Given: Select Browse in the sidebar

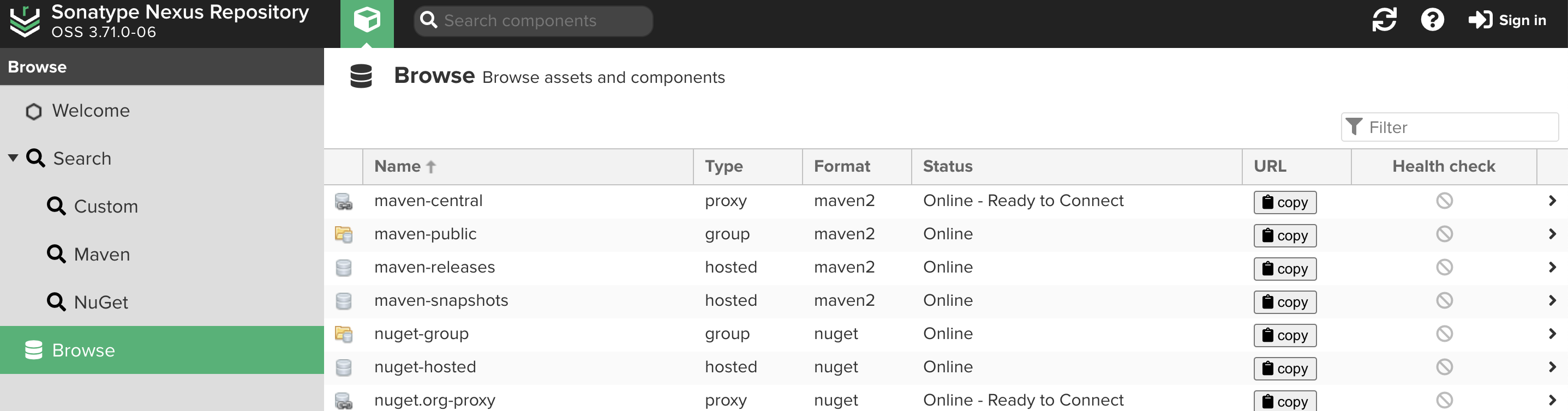Looking at the screenshot, I should tap(162, 350).
